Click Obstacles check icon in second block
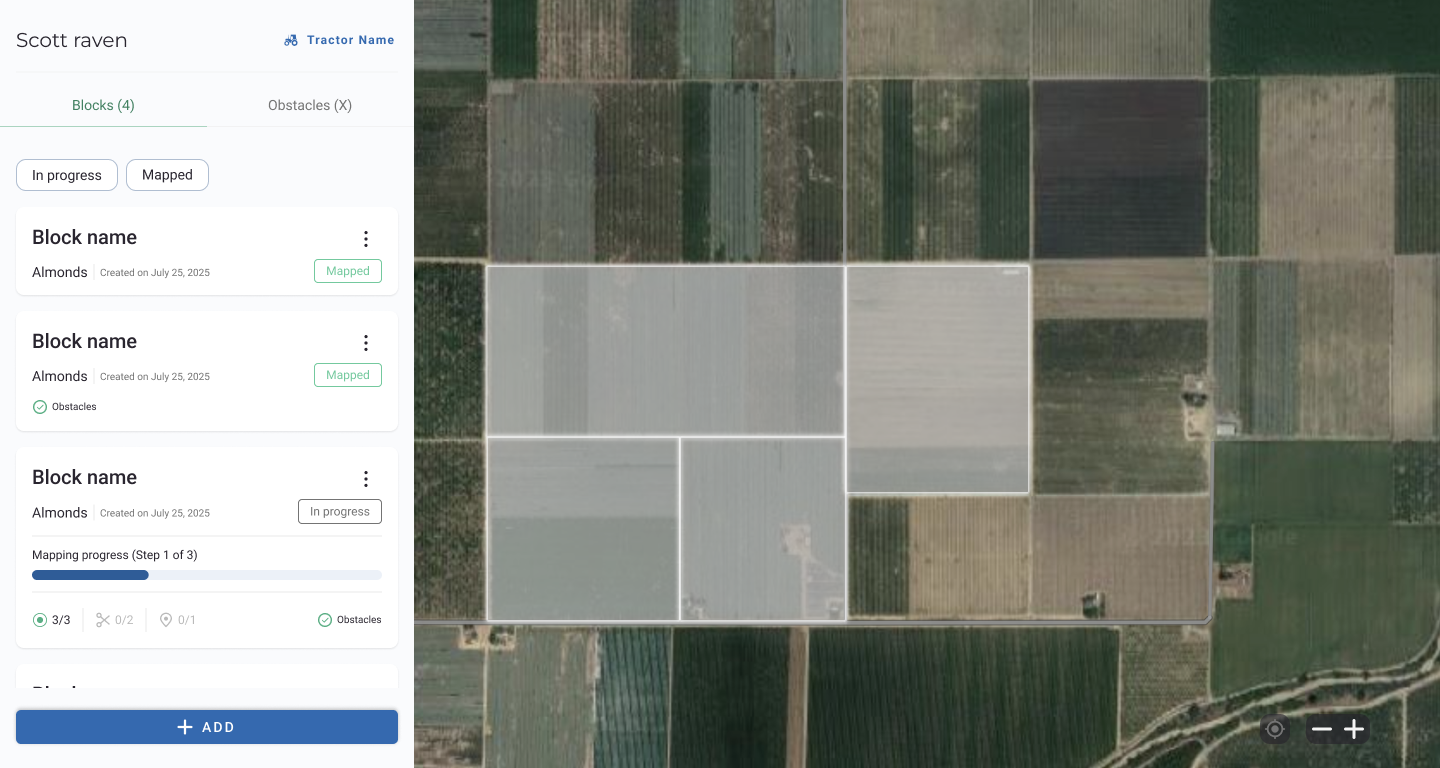The height and width of the screenshot is (768, 1440). click(40, 407)
